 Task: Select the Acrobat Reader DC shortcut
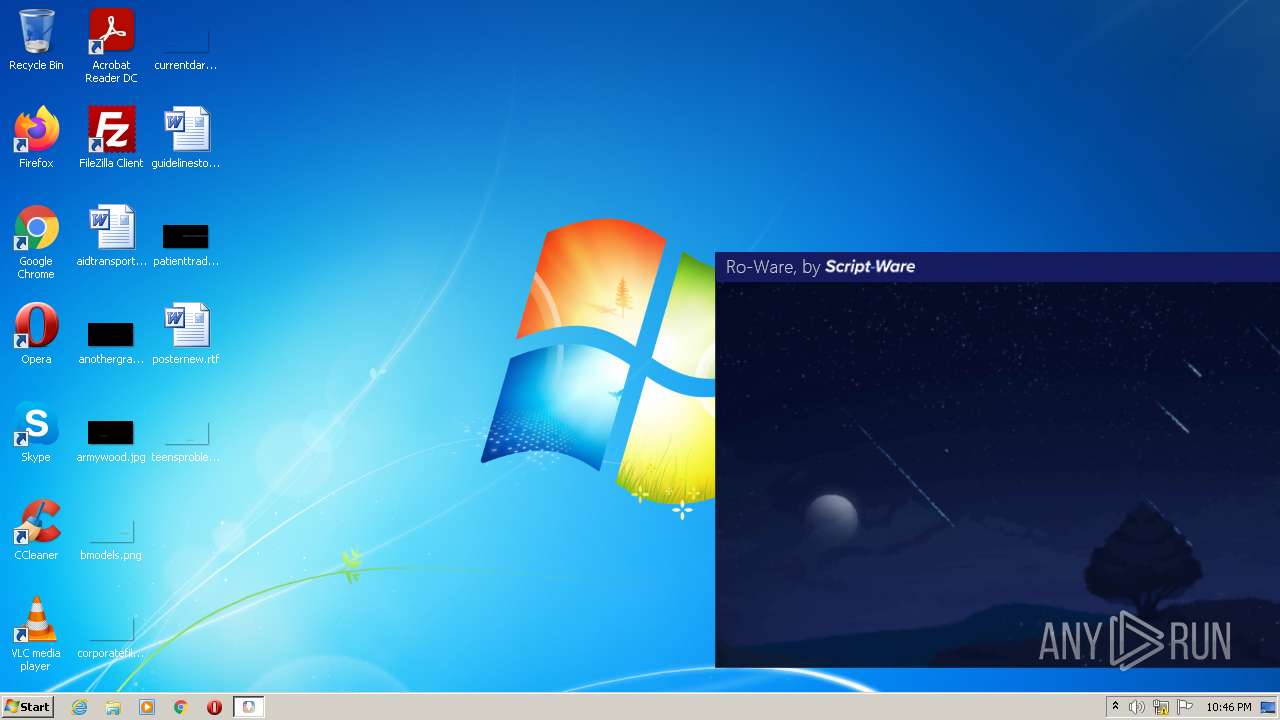click(x=111, y=46)
